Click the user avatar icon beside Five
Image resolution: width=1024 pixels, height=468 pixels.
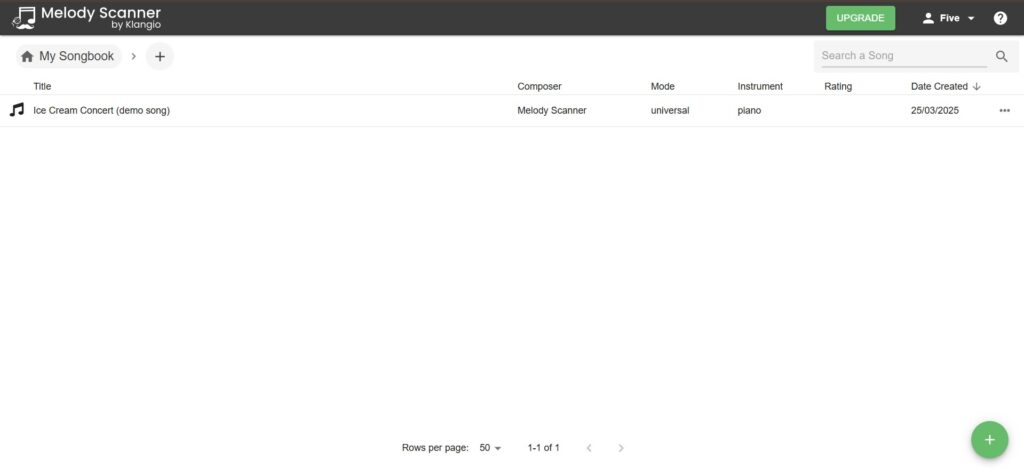928,18
